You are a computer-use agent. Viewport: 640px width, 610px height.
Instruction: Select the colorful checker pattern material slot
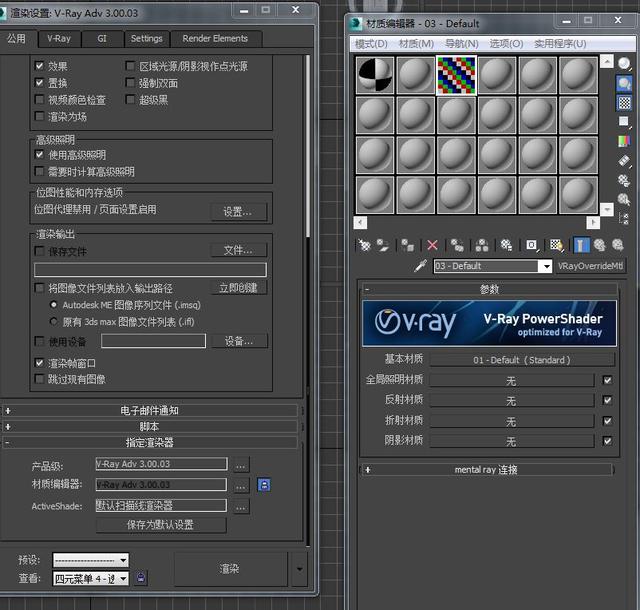[x=456, y=76]
